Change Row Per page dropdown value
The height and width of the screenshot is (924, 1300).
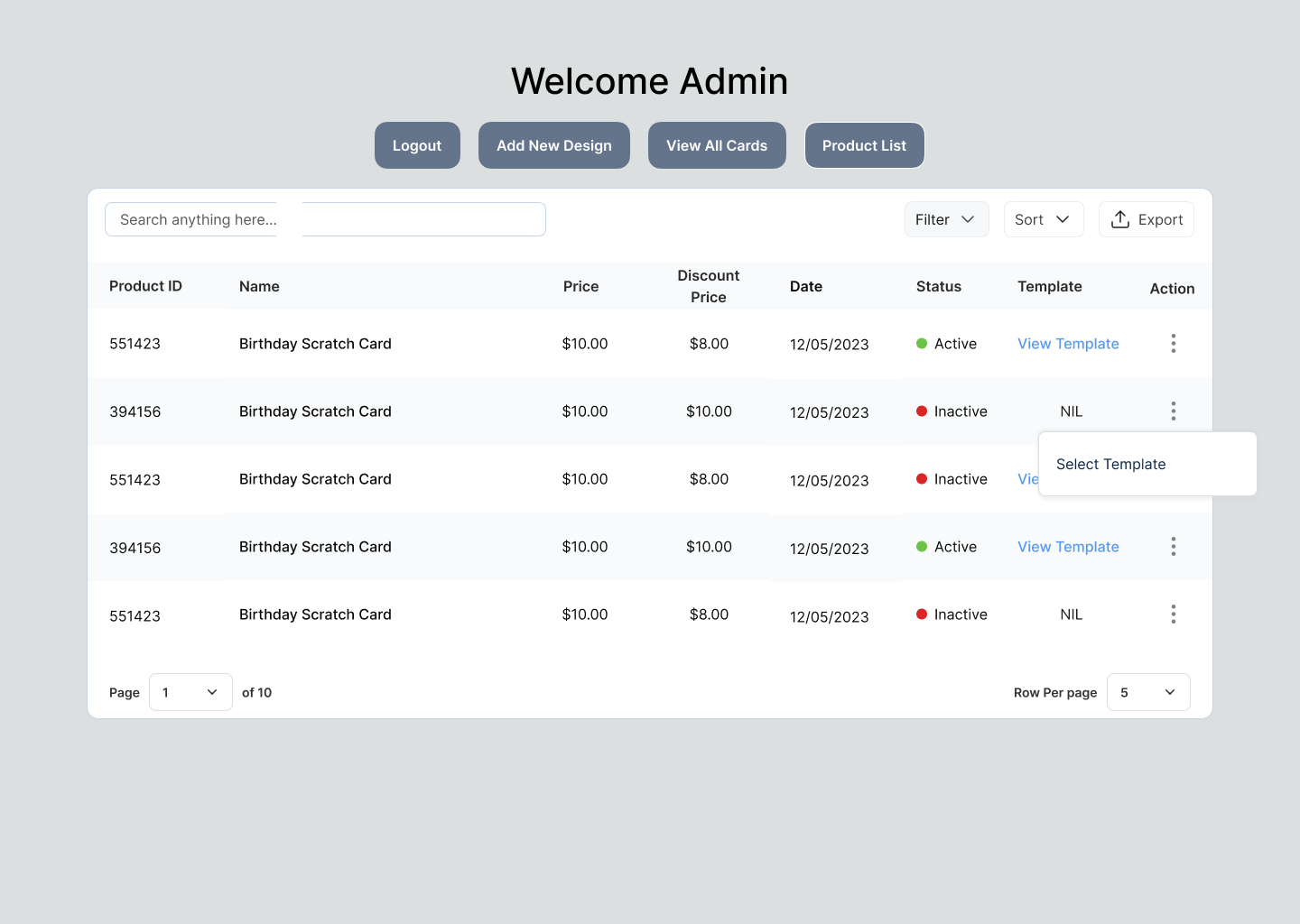pyautogui.click(x=1148, y=692)
